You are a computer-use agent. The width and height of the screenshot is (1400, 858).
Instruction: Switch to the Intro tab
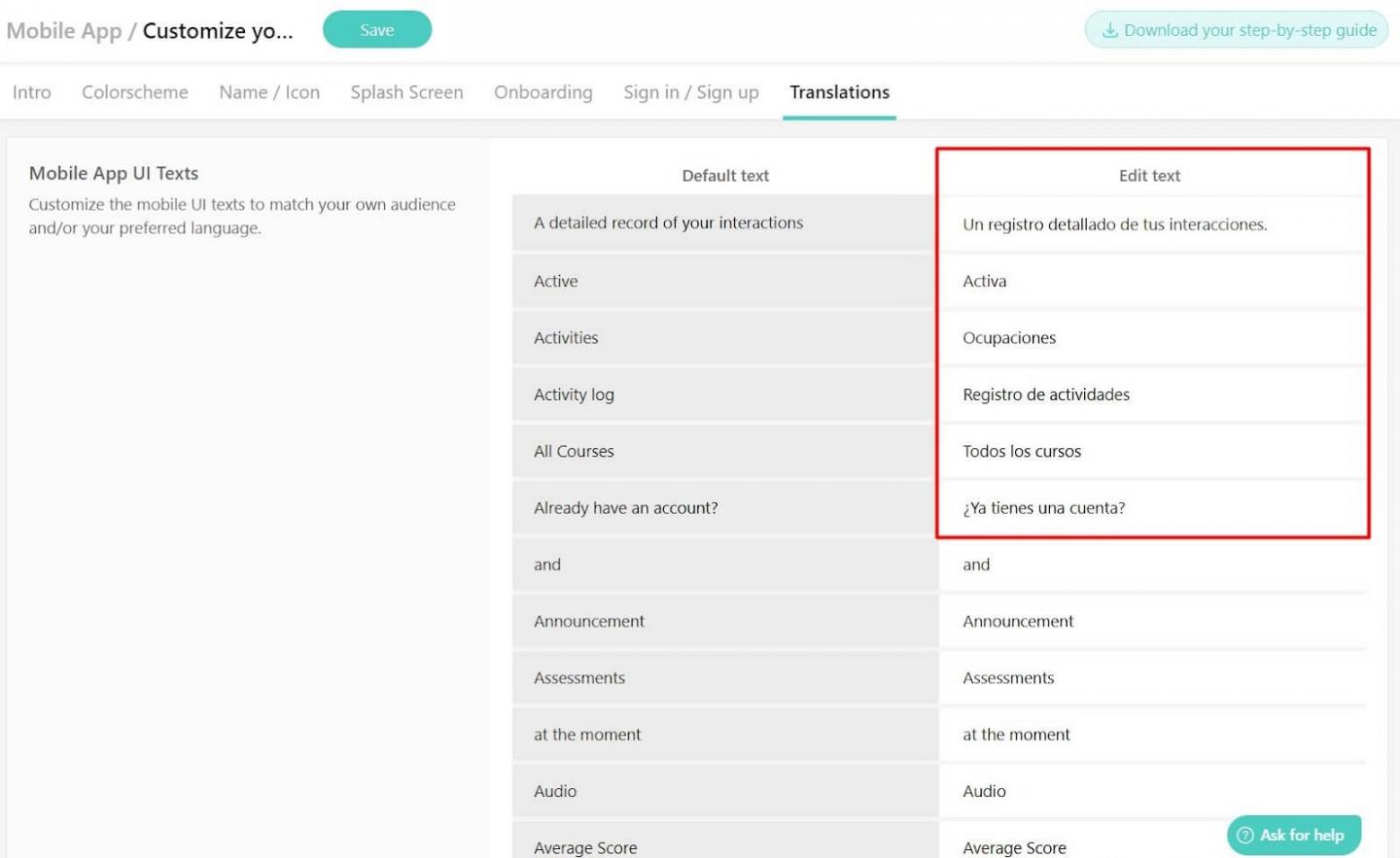(x=32, y=92)
